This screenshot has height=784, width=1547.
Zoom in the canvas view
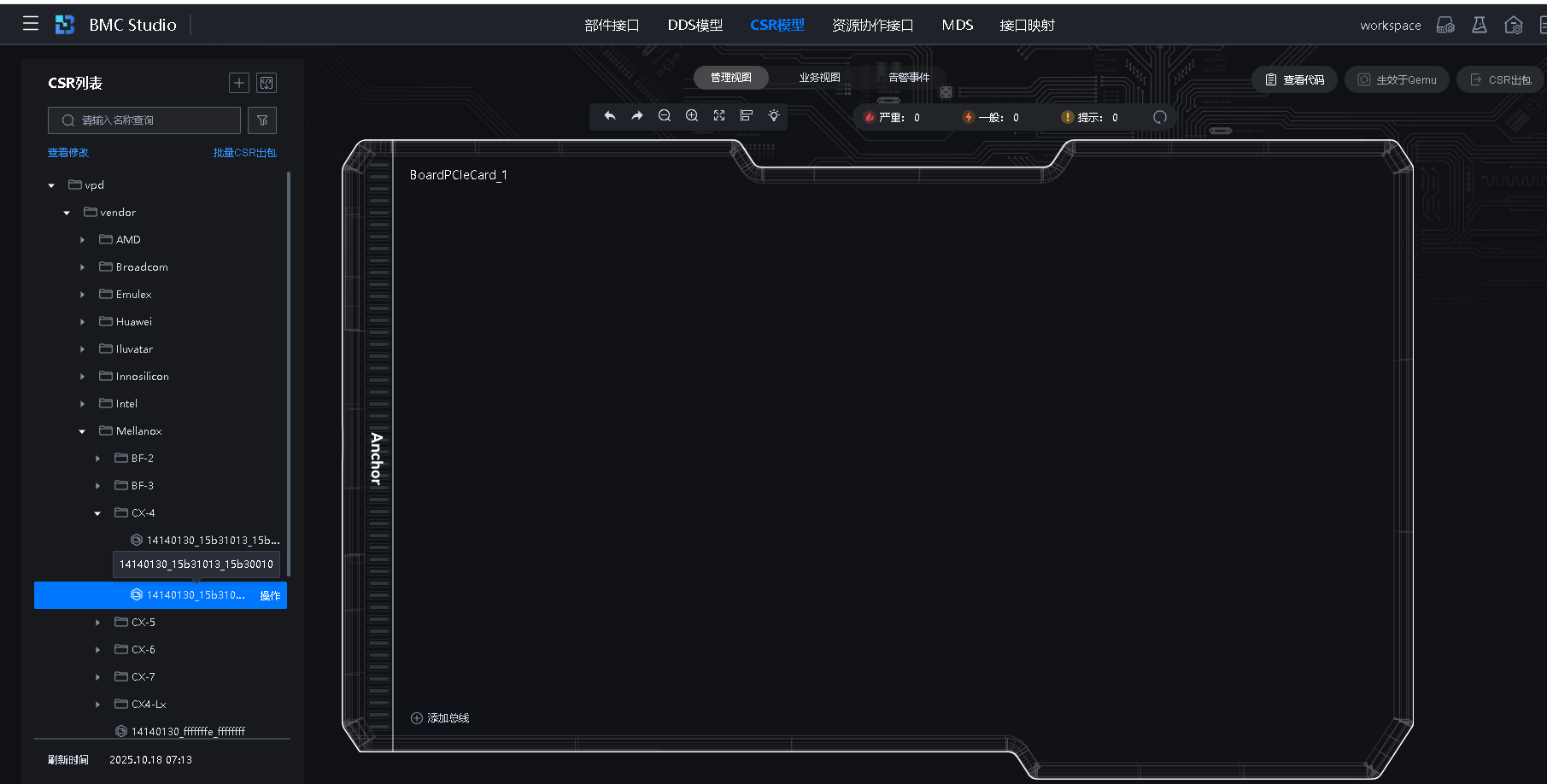point(692,116)
